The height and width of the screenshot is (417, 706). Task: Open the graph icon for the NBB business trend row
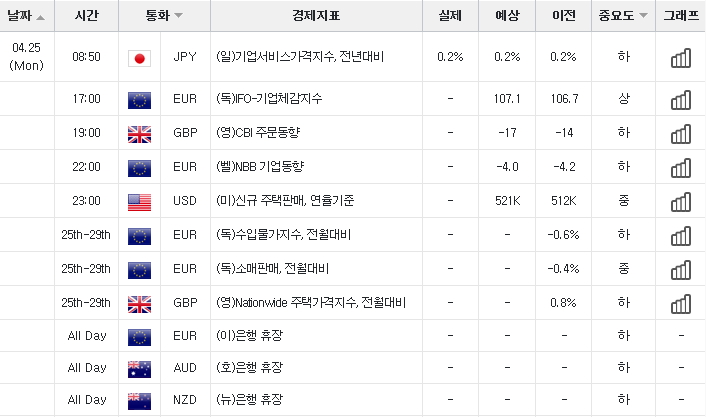(x=681, y=168)
